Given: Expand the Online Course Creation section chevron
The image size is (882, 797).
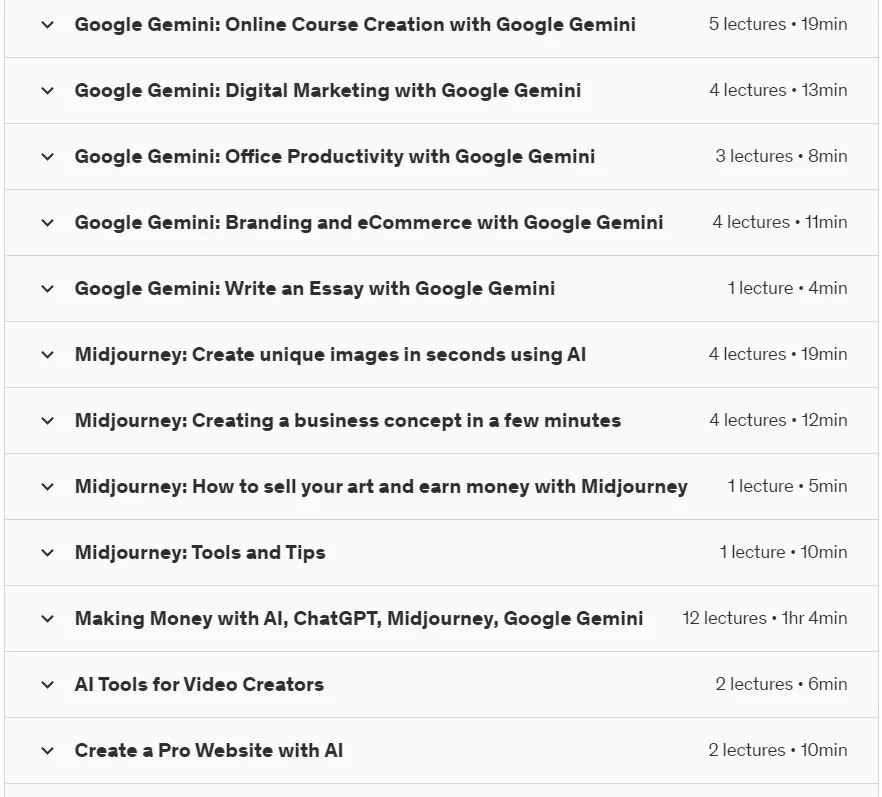Looking at the screenshot, I should pos(48,25).
